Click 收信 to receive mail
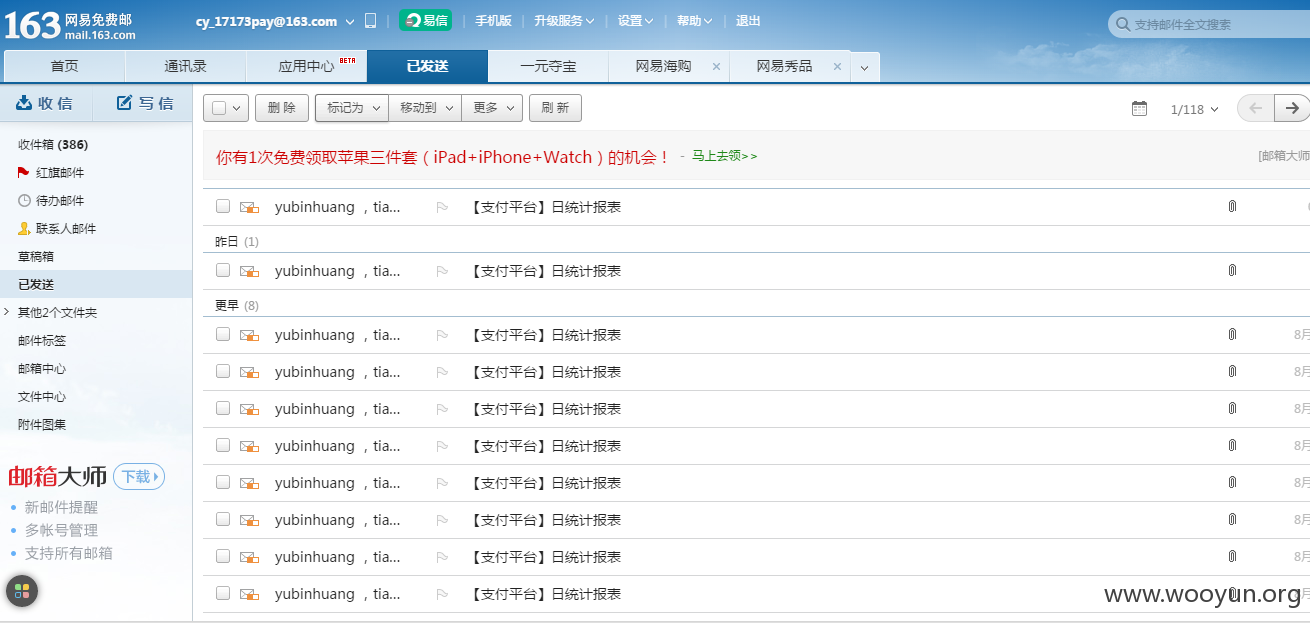Image resolution: width=1310 pixels, height=623 pixels. pos(46,103)
